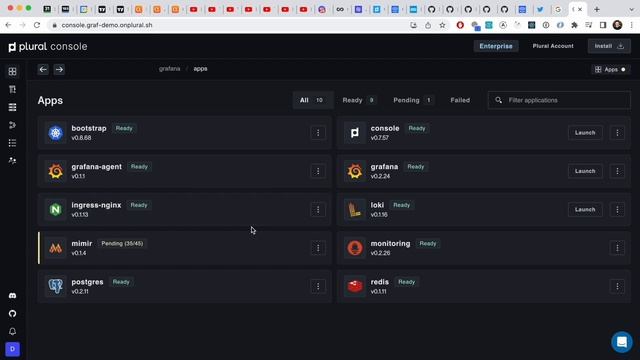Open the chat support bubble
This screenshot has width=640, height=360.
[x=622, y=342]
